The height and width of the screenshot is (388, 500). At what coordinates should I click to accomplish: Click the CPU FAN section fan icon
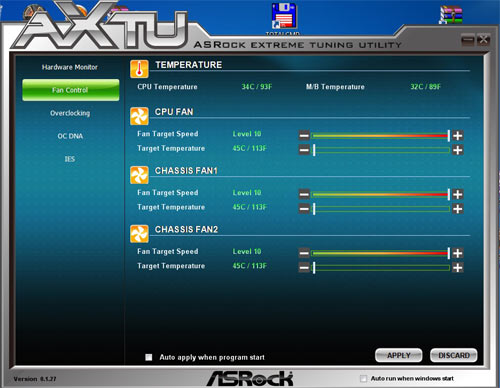click(x=139, y=116)
